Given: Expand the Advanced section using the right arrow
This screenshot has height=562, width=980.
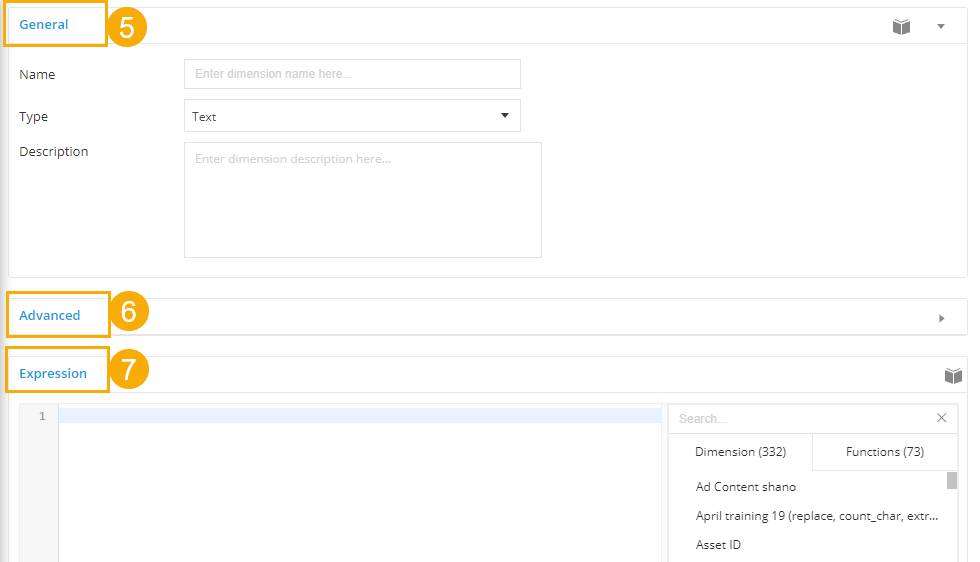Looking at the screenshot, I should [x=942, y=318].
